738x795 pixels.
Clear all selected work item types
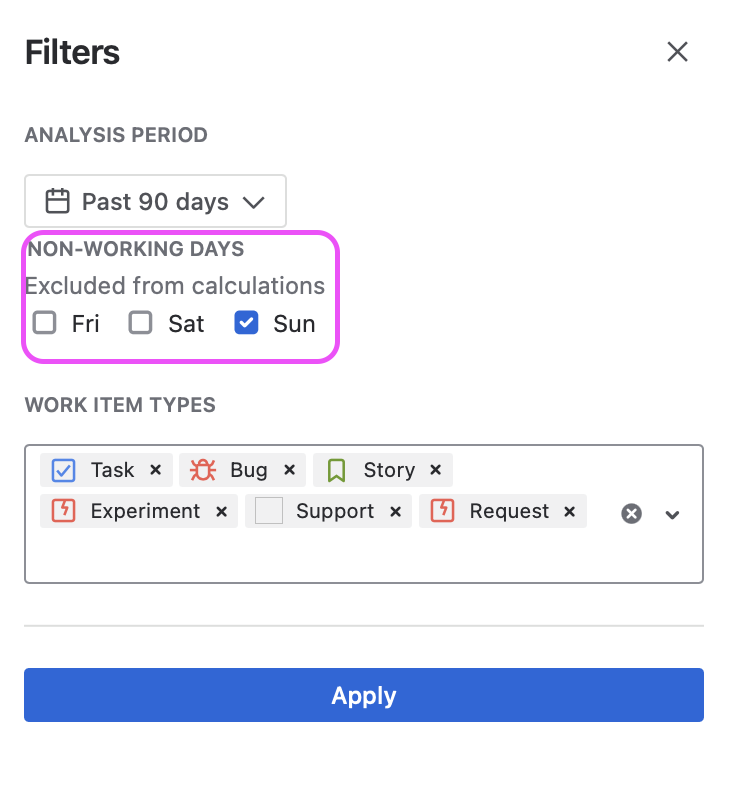pyautogui.click(x=632, y=514)
